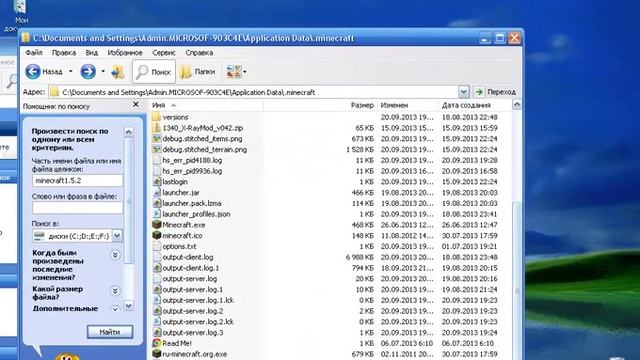Select the Read Me! Chrome icon
Viewport: 640px width, 360px height.
[156, 343]
